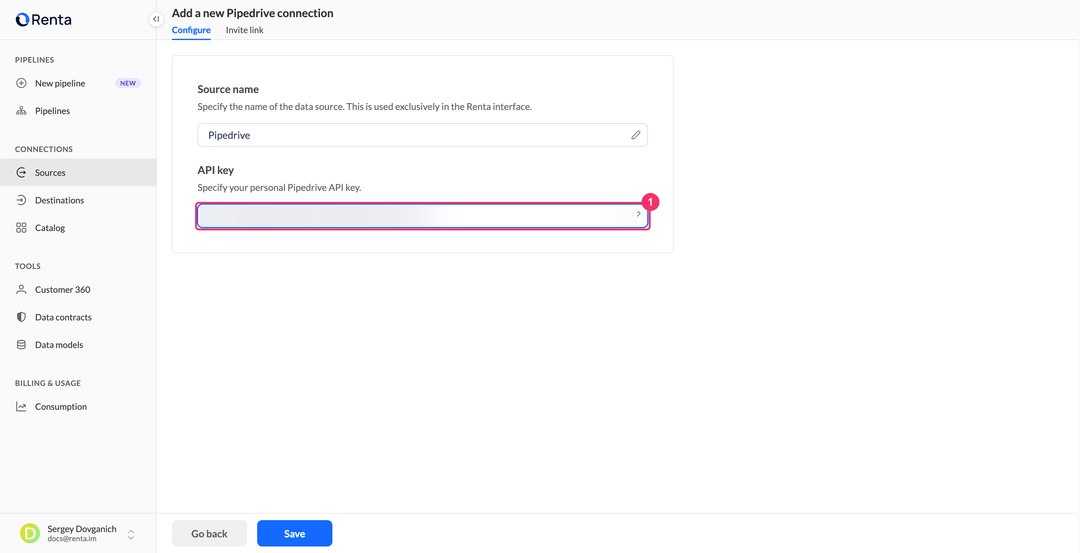This screenshot has width=1080, height=553.
Task: Open the Consumption page
Action: click(78, 407)
